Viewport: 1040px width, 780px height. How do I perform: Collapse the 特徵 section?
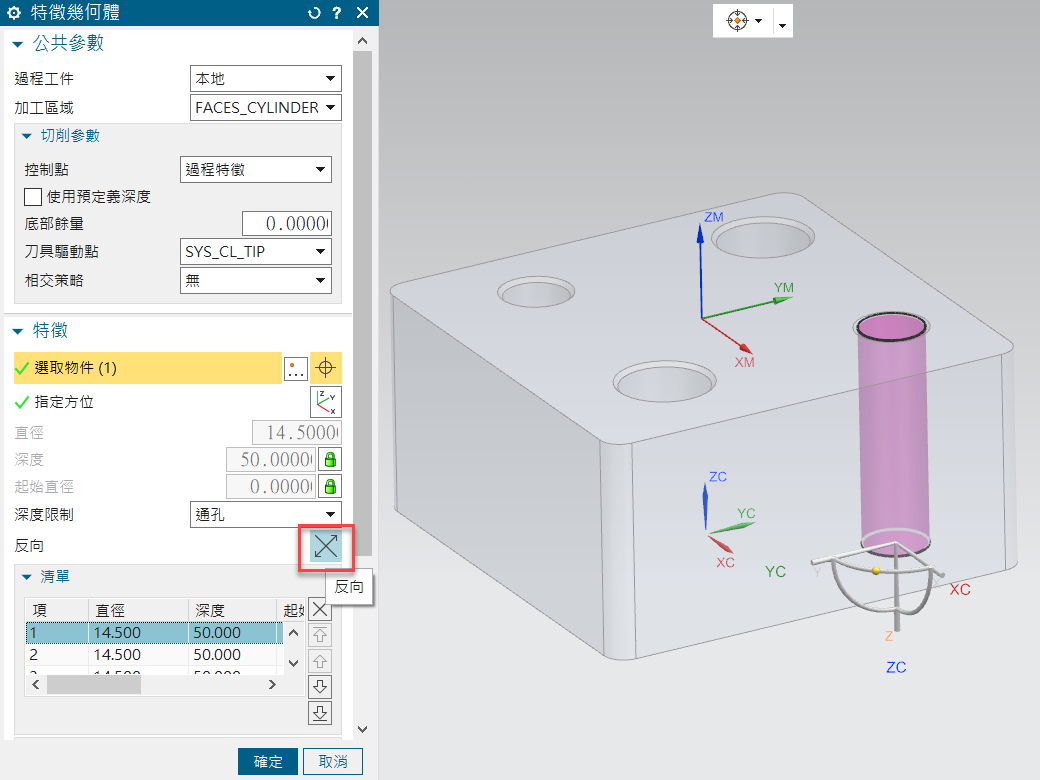coord(18,331)
